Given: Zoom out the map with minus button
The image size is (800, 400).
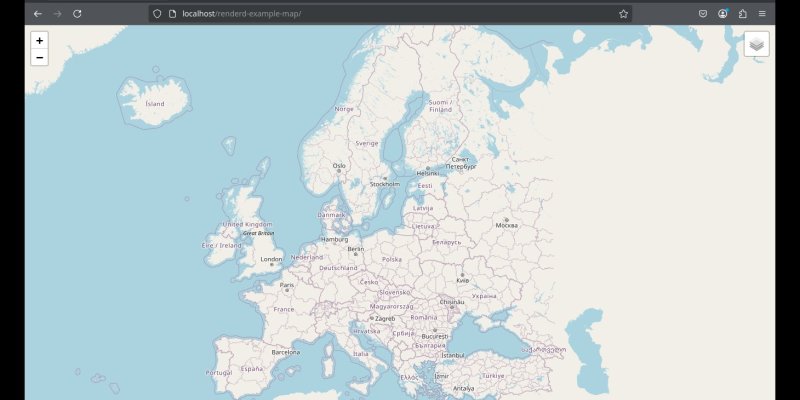Looking at the screenshot, I should click(39, 58).
